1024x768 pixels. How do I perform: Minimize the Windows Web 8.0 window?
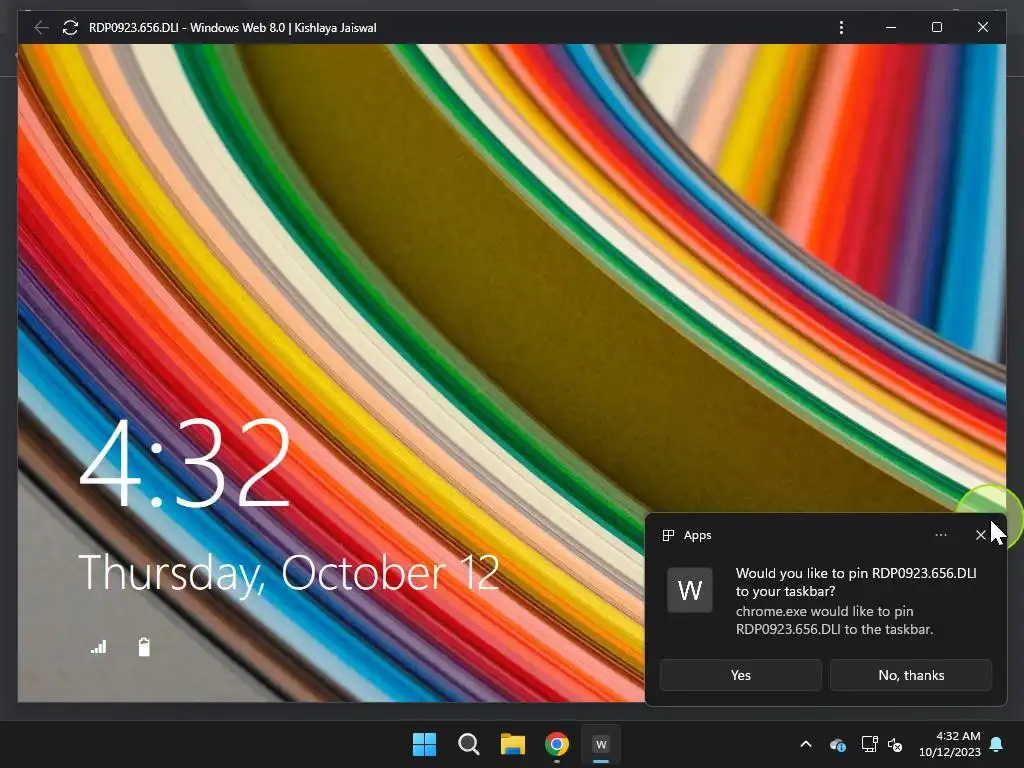tap(891, 27)
